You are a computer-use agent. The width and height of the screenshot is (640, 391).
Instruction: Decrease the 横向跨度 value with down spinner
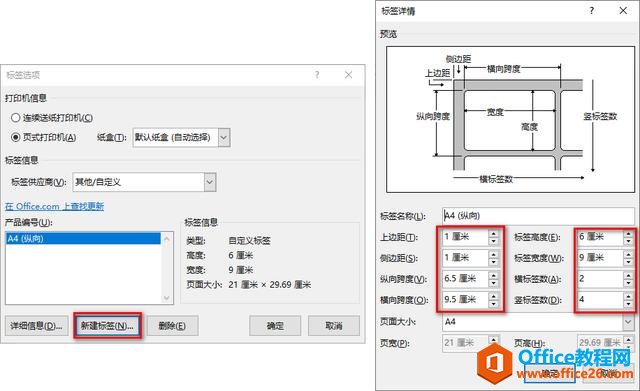pyautogui.click(x=494, y=304)
